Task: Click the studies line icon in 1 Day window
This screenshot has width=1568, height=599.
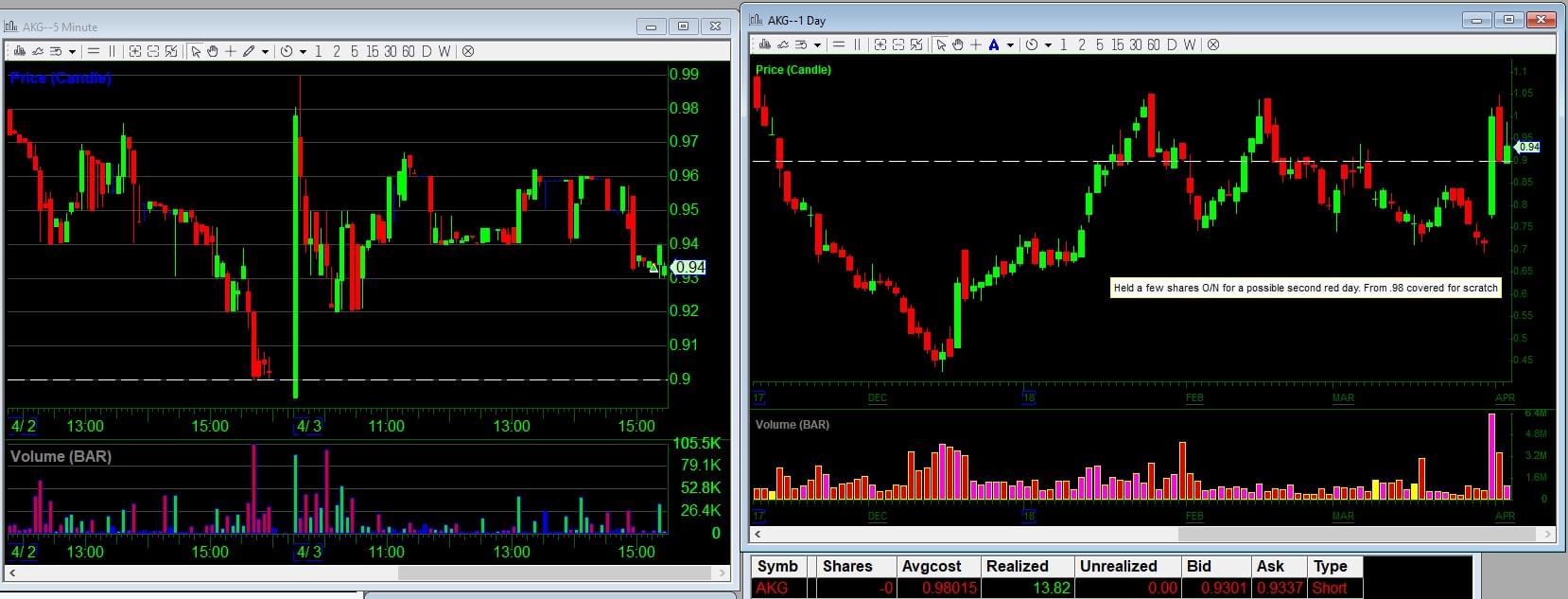Action: coord(783,44)
